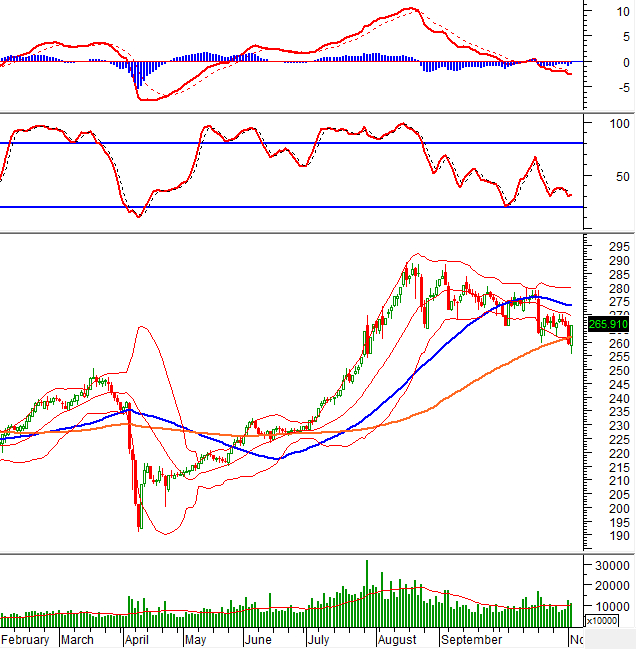Click the February label on the time axis

coord(25,639)
